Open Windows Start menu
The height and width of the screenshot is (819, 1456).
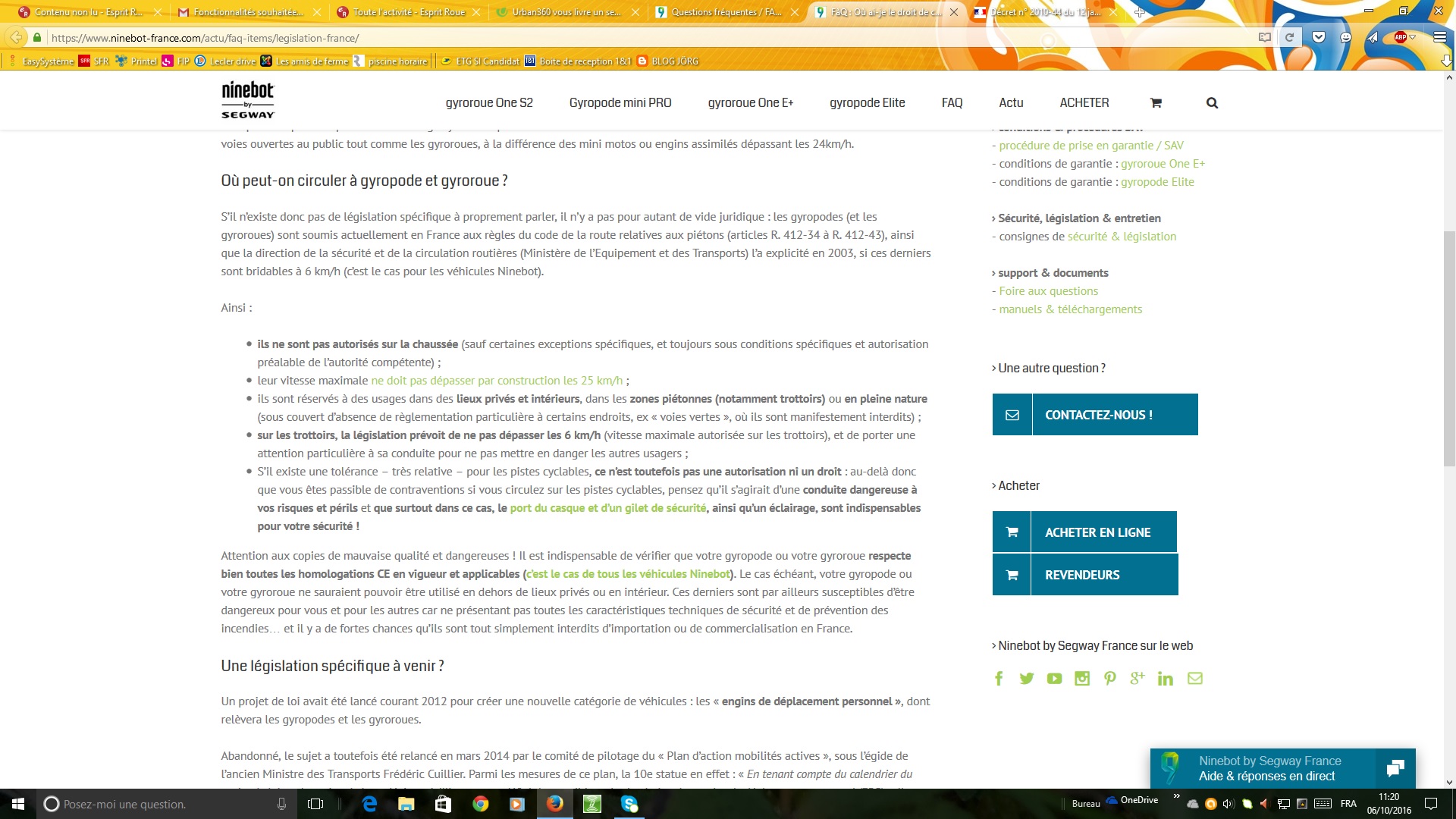(18, 804)
